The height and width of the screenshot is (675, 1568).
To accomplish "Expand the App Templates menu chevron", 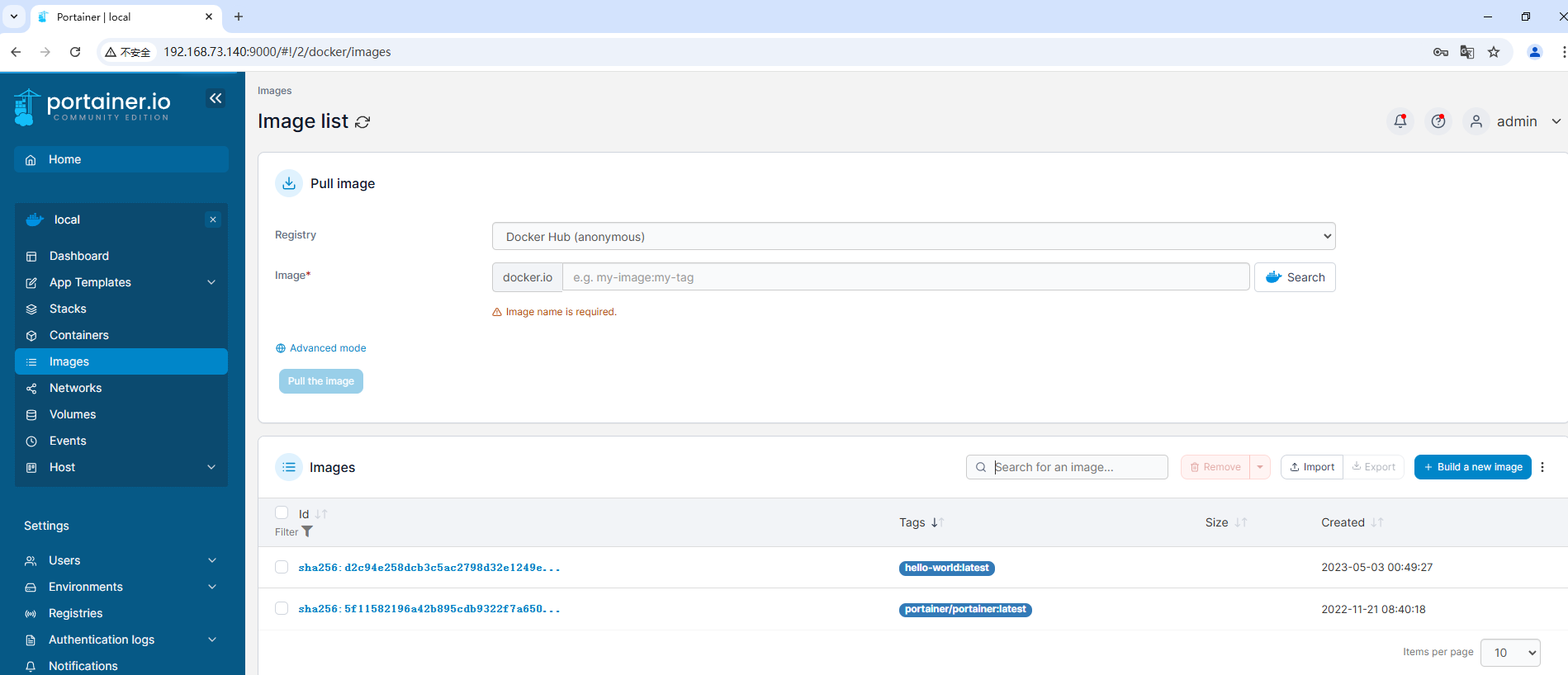I will pyautogui.click(x=211, y=282).
